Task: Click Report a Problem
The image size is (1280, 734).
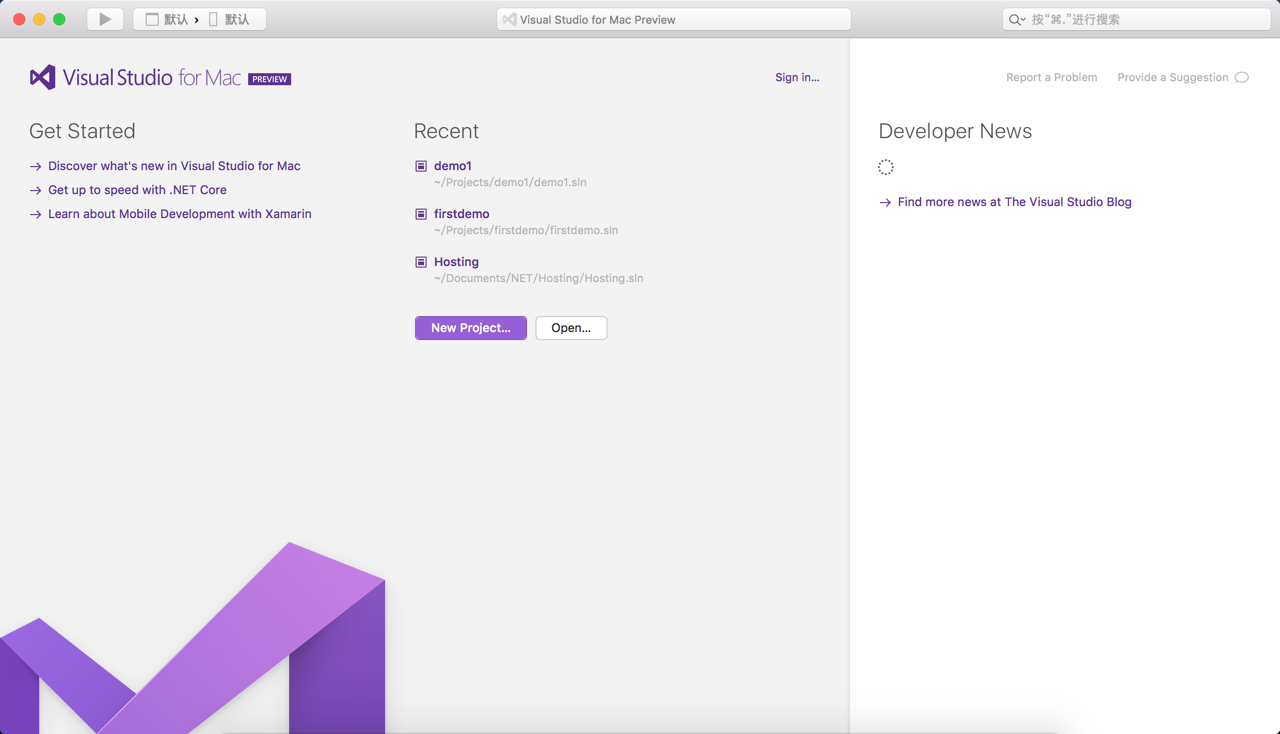Action: tap(1051, 77)
